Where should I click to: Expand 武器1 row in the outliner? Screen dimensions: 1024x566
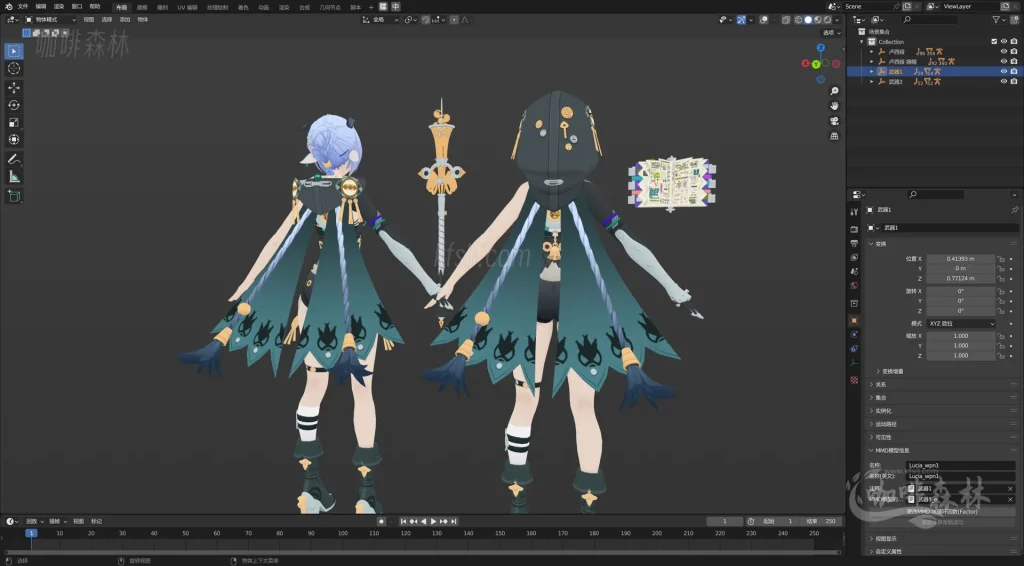[x=871, y=71]
